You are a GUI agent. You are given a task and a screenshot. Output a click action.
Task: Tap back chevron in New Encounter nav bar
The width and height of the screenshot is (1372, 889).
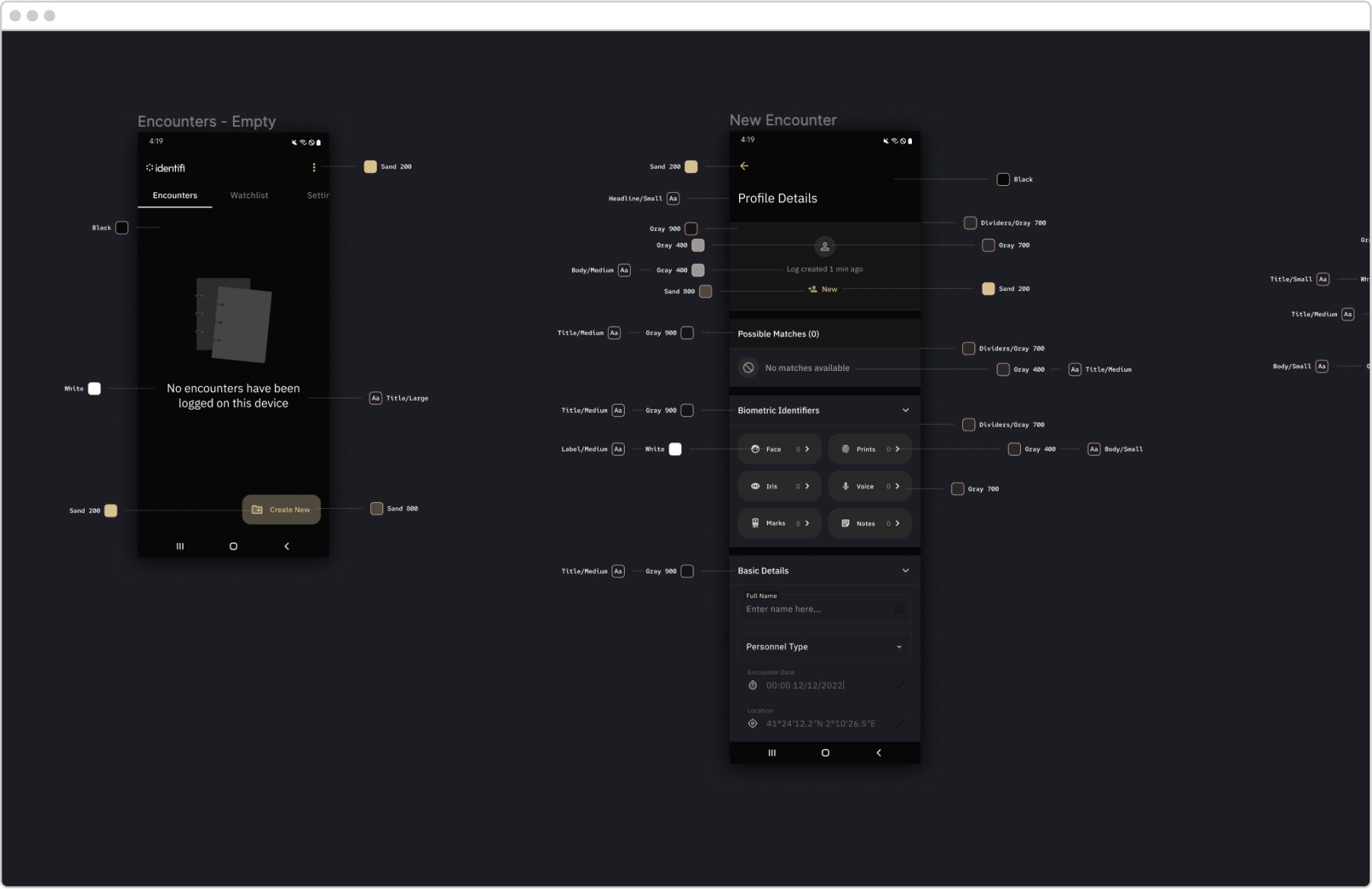pos(878,753)
